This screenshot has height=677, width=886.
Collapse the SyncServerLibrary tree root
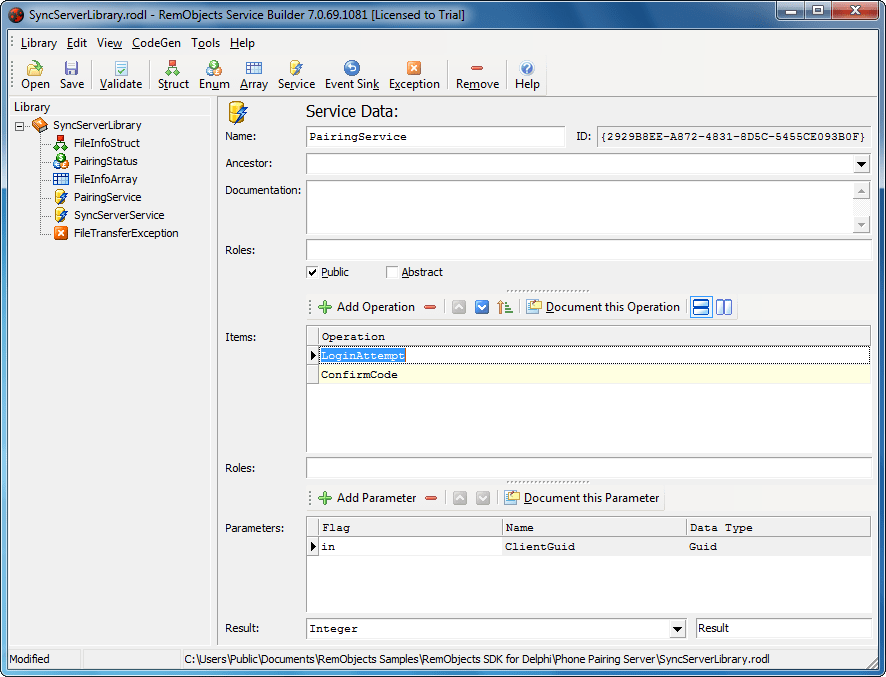(20, 126)
